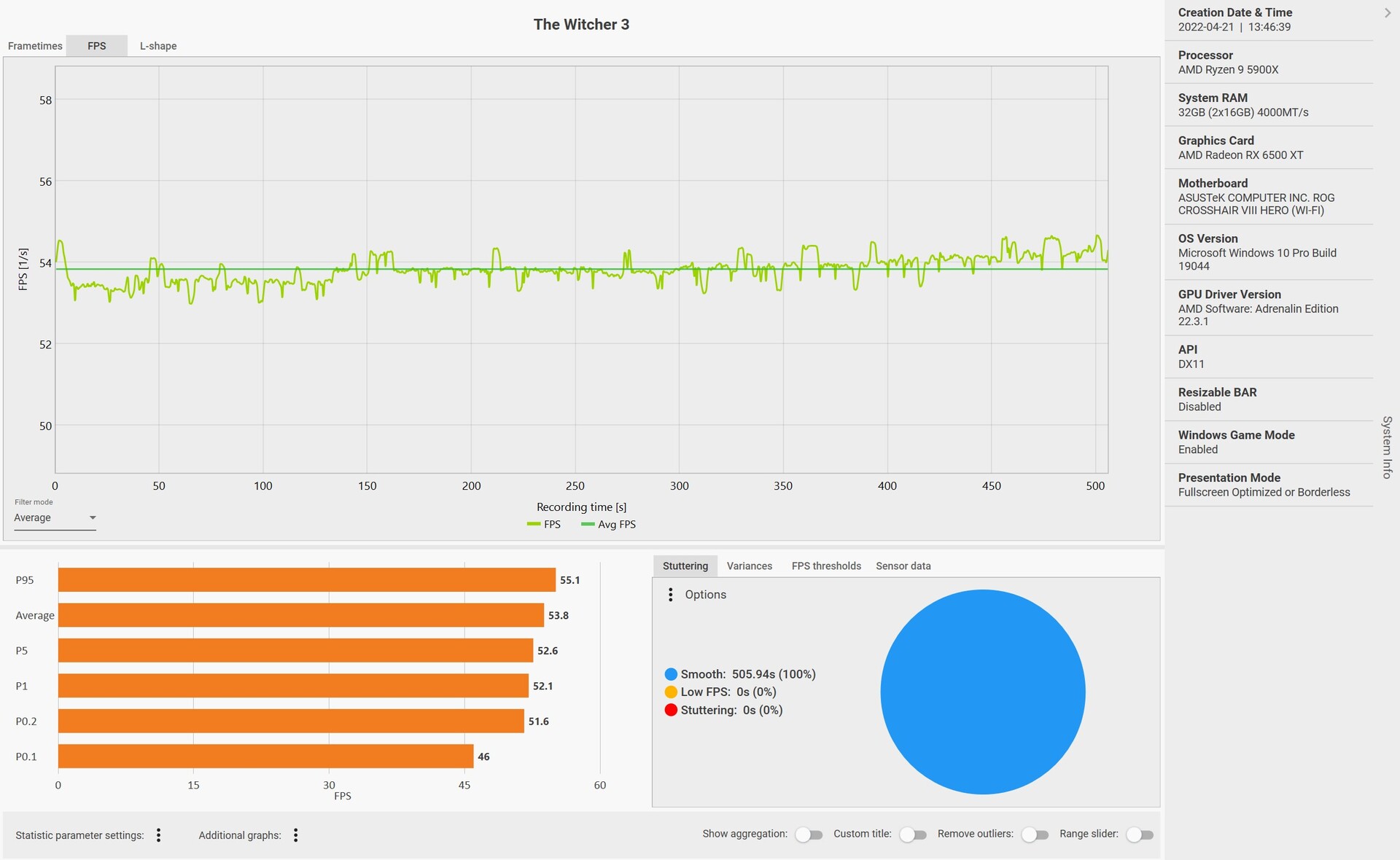Open the Variances tab
Viewport: 1400px width, 860px height.
pos(749,566)
